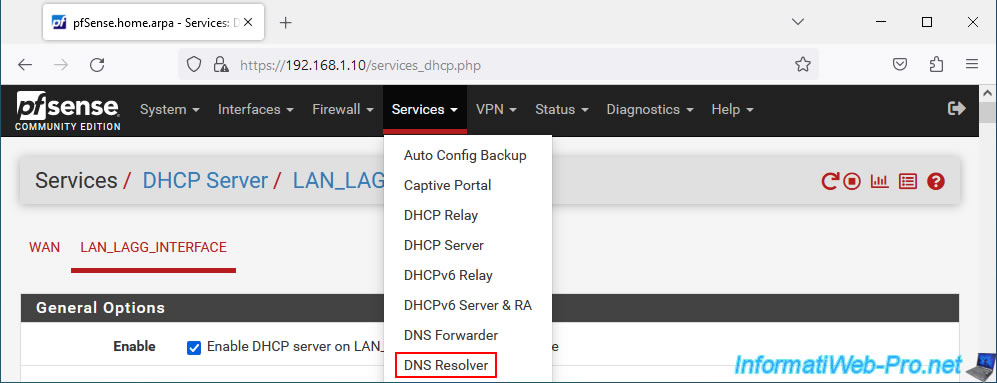
Task: Reload the current page
Action: [x=97, y=64]
